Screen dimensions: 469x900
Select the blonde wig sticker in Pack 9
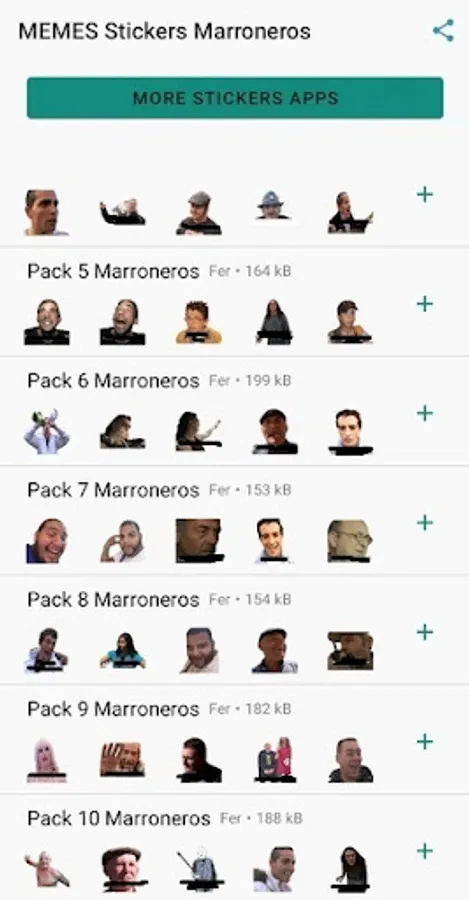coord(46,760)
